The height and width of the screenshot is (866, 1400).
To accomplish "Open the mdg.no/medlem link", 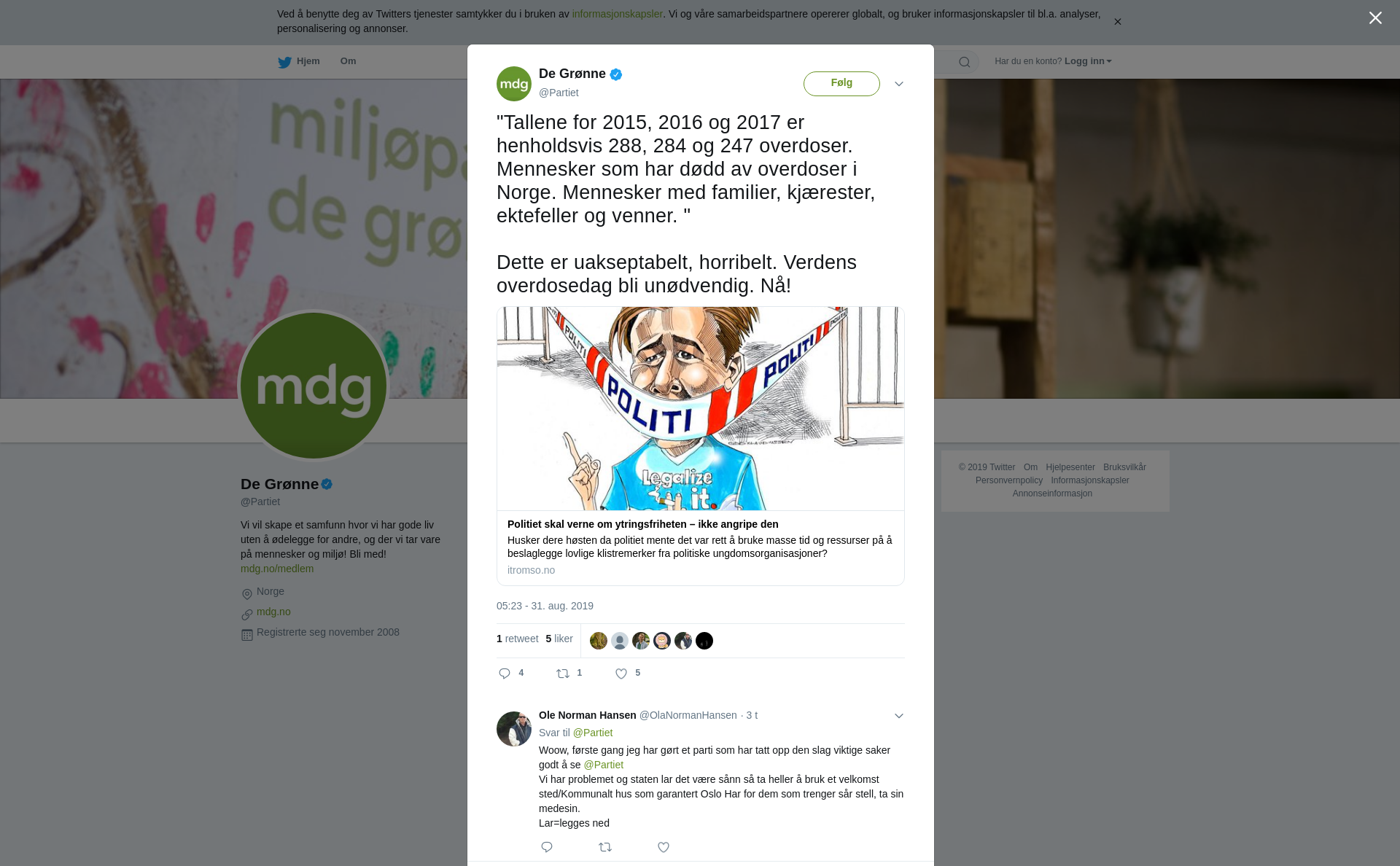I will tap(277, 569).
